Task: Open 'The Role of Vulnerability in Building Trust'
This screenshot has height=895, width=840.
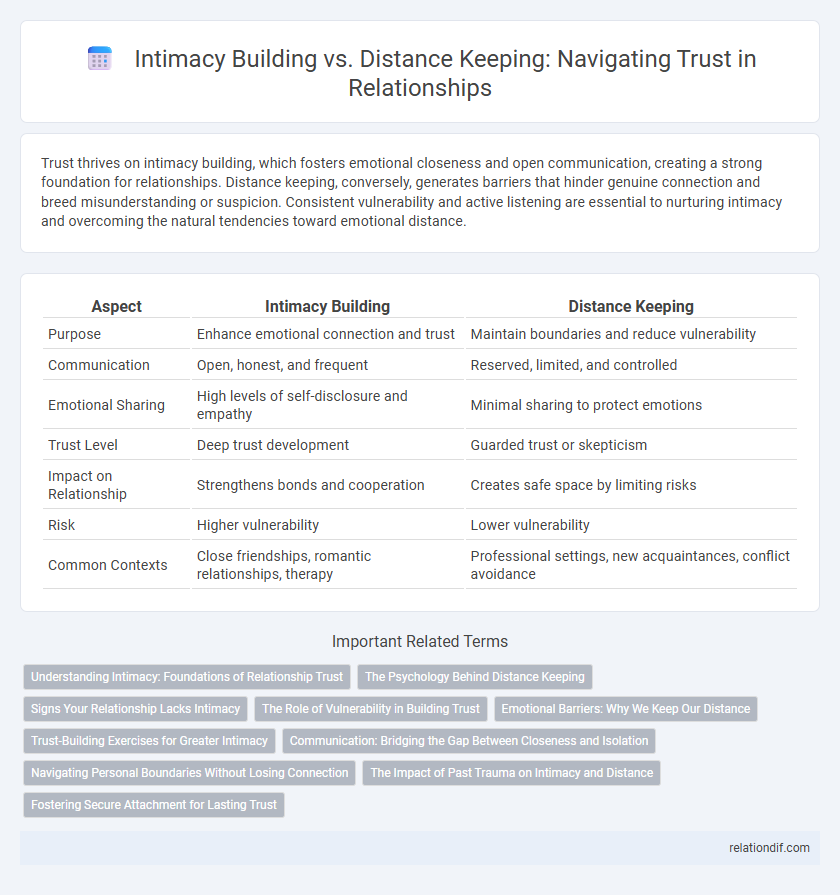Action: (x=371, y=709)
